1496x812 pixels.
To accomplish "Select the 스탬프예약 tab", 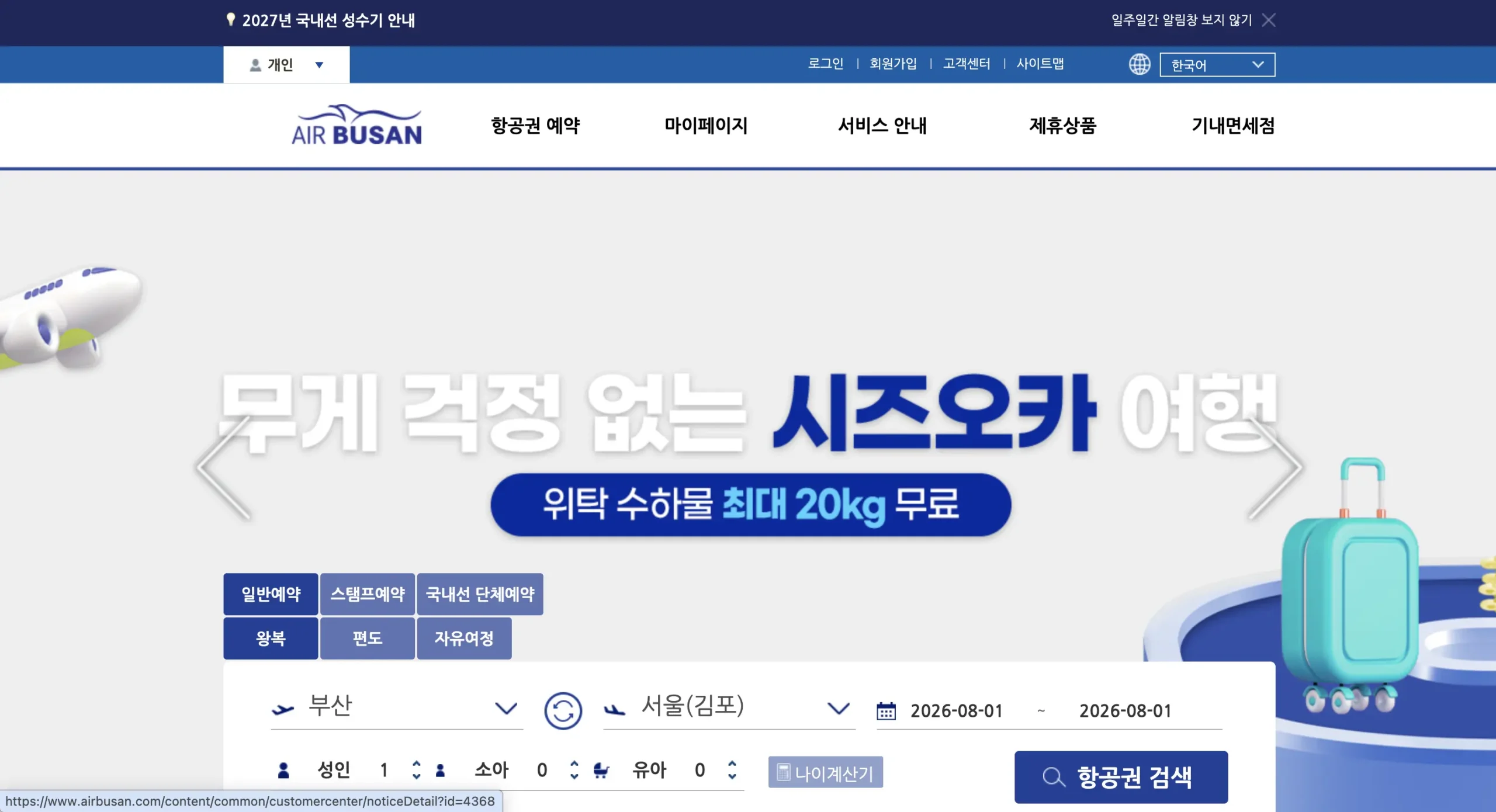I will pos(368,594).
